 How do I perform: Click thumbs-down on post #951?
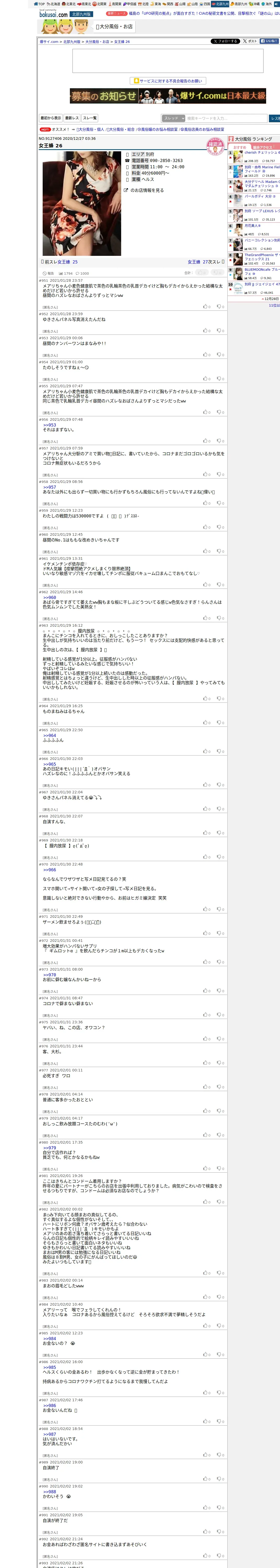(220, 307)
